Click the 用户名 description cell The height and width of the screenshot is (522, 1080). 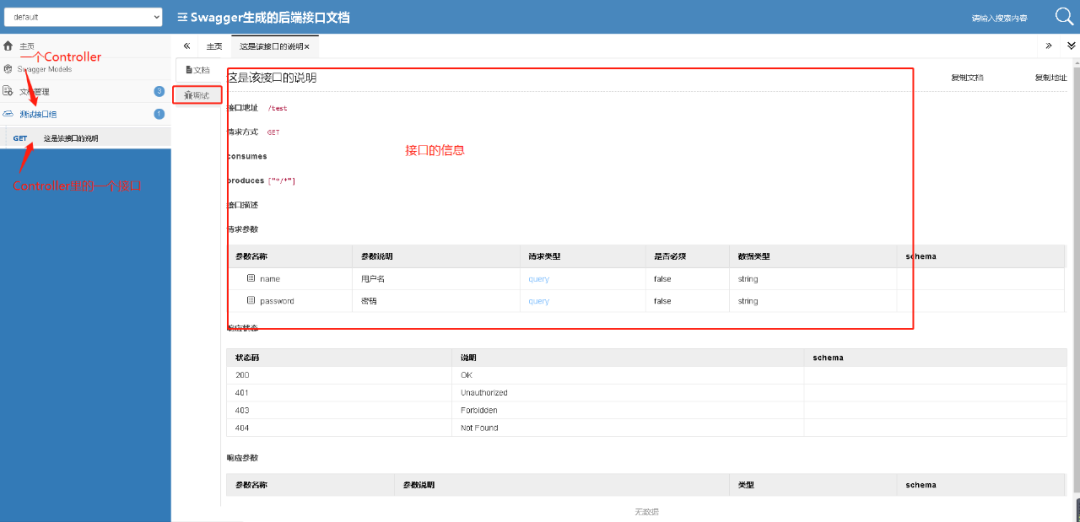tap(436, 279)
